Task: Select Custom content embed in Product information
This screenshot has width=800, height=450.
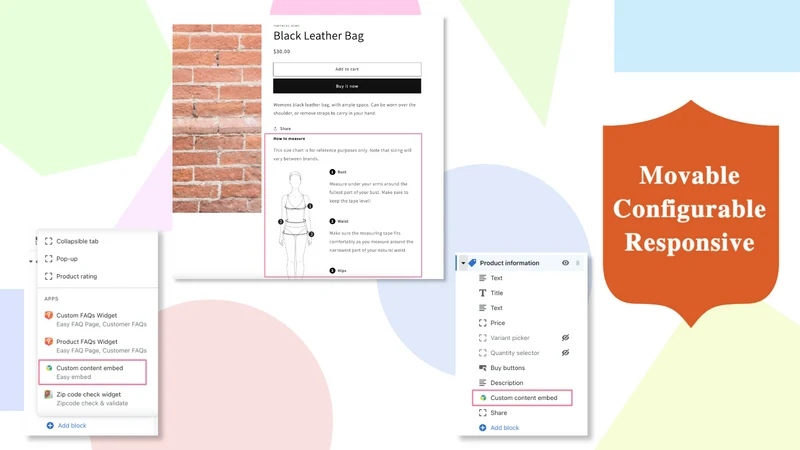Action: coord(522,397)
